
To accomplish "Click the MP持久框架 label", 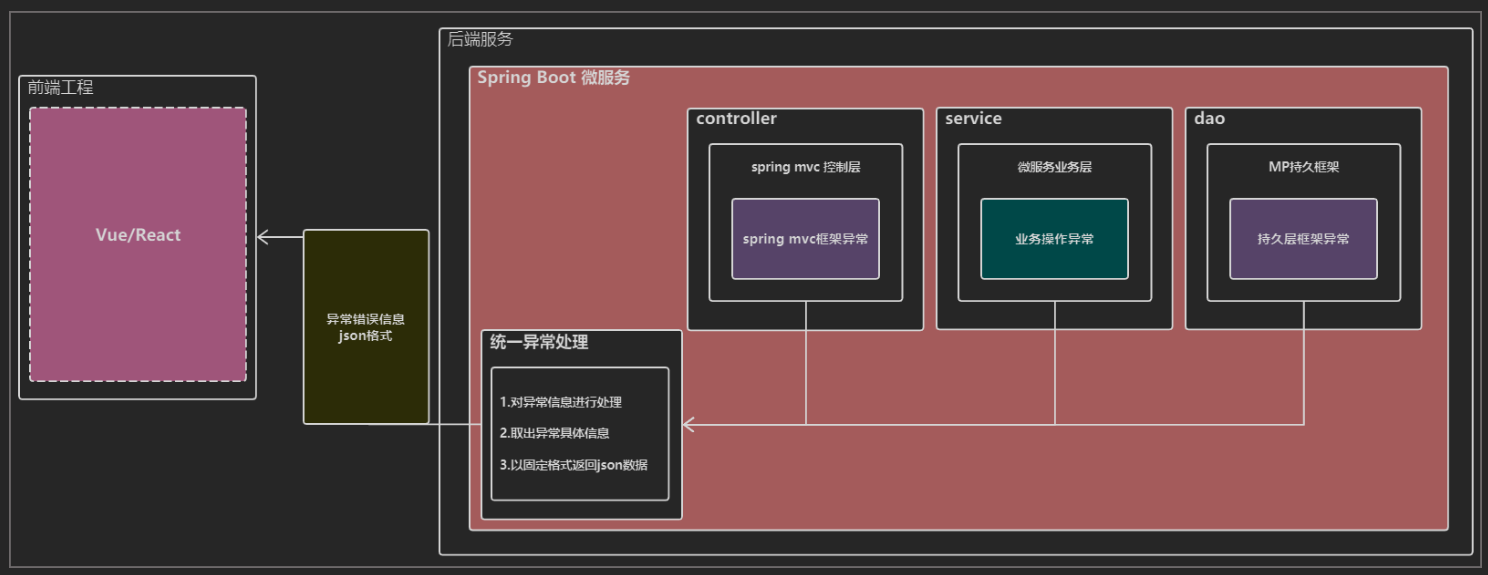I will click(1303, 167).
